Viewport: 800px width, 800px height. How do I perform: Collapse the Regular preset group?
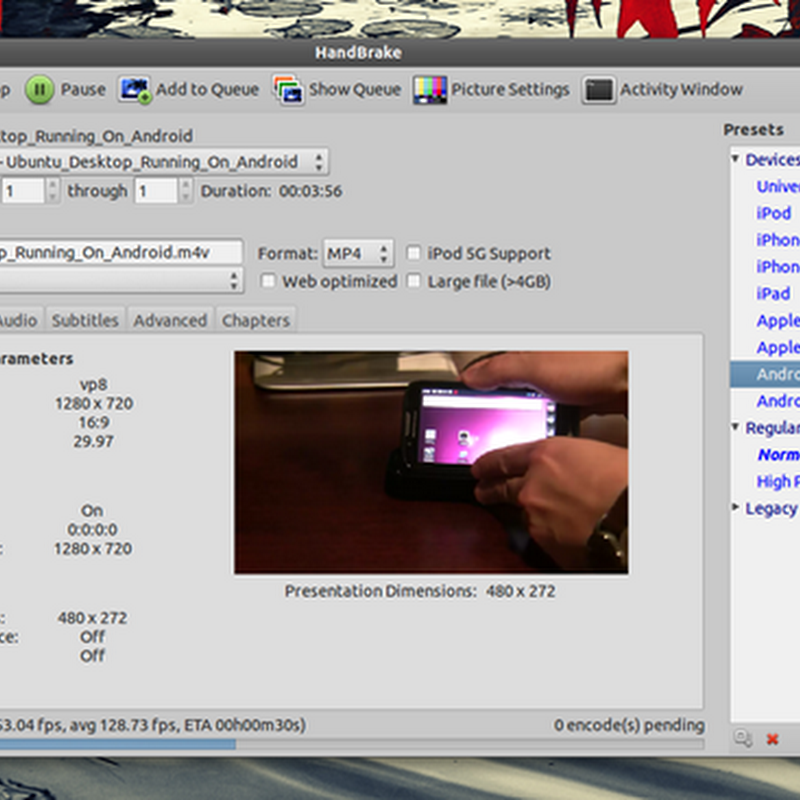pyautogui.click(x=736, y=427)
